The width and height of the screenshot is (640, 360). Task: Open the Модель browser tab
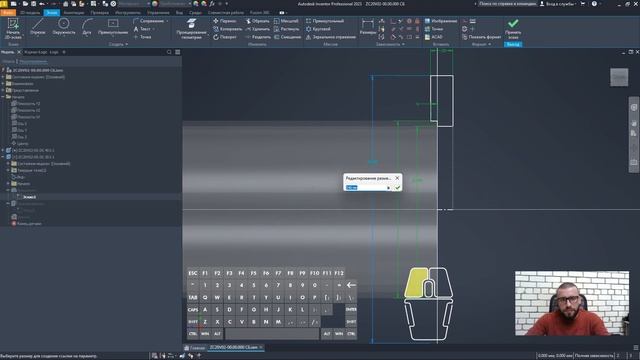[7, 52]
